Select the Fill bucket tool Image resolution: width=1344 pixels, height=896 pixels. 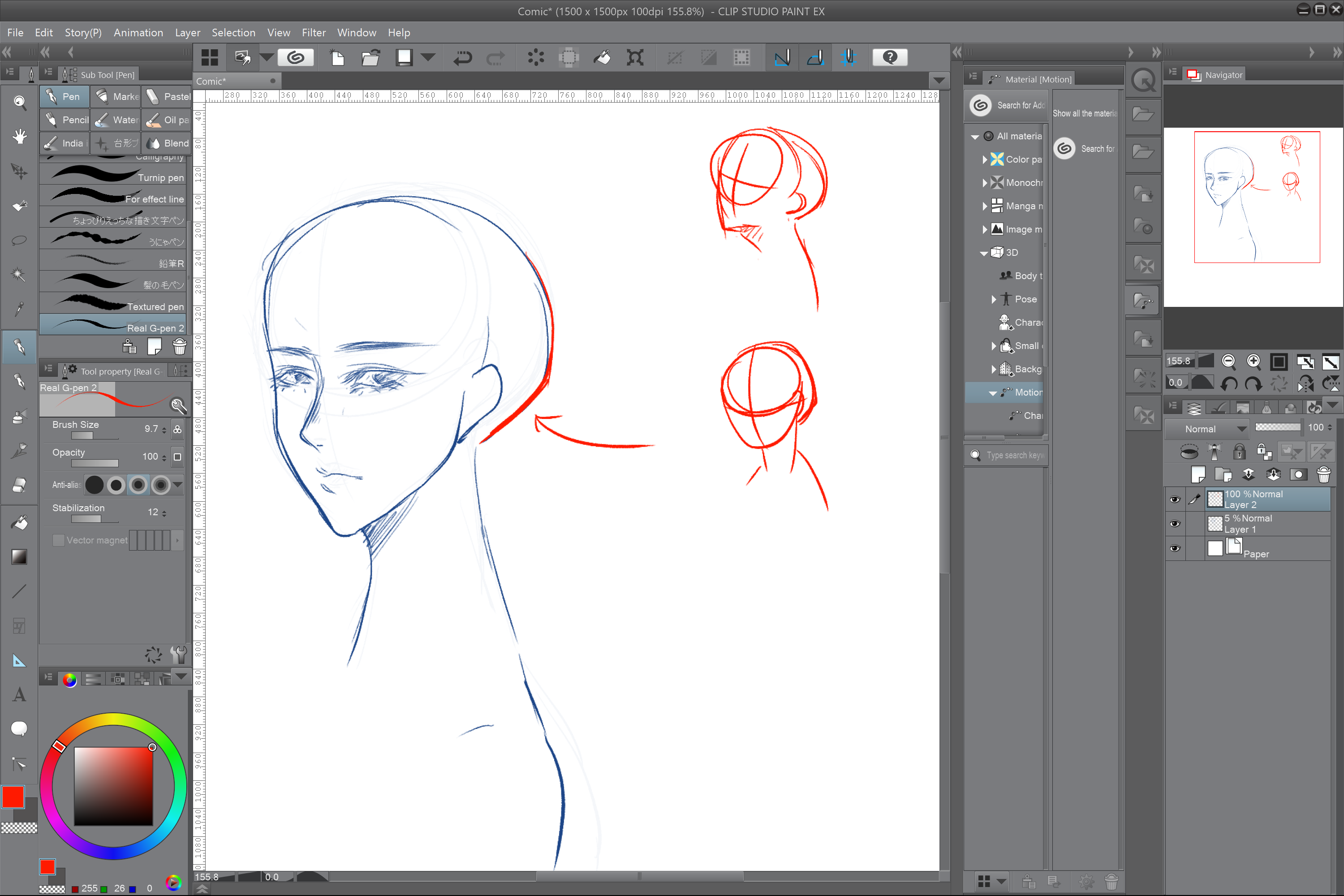coord(19,522)
